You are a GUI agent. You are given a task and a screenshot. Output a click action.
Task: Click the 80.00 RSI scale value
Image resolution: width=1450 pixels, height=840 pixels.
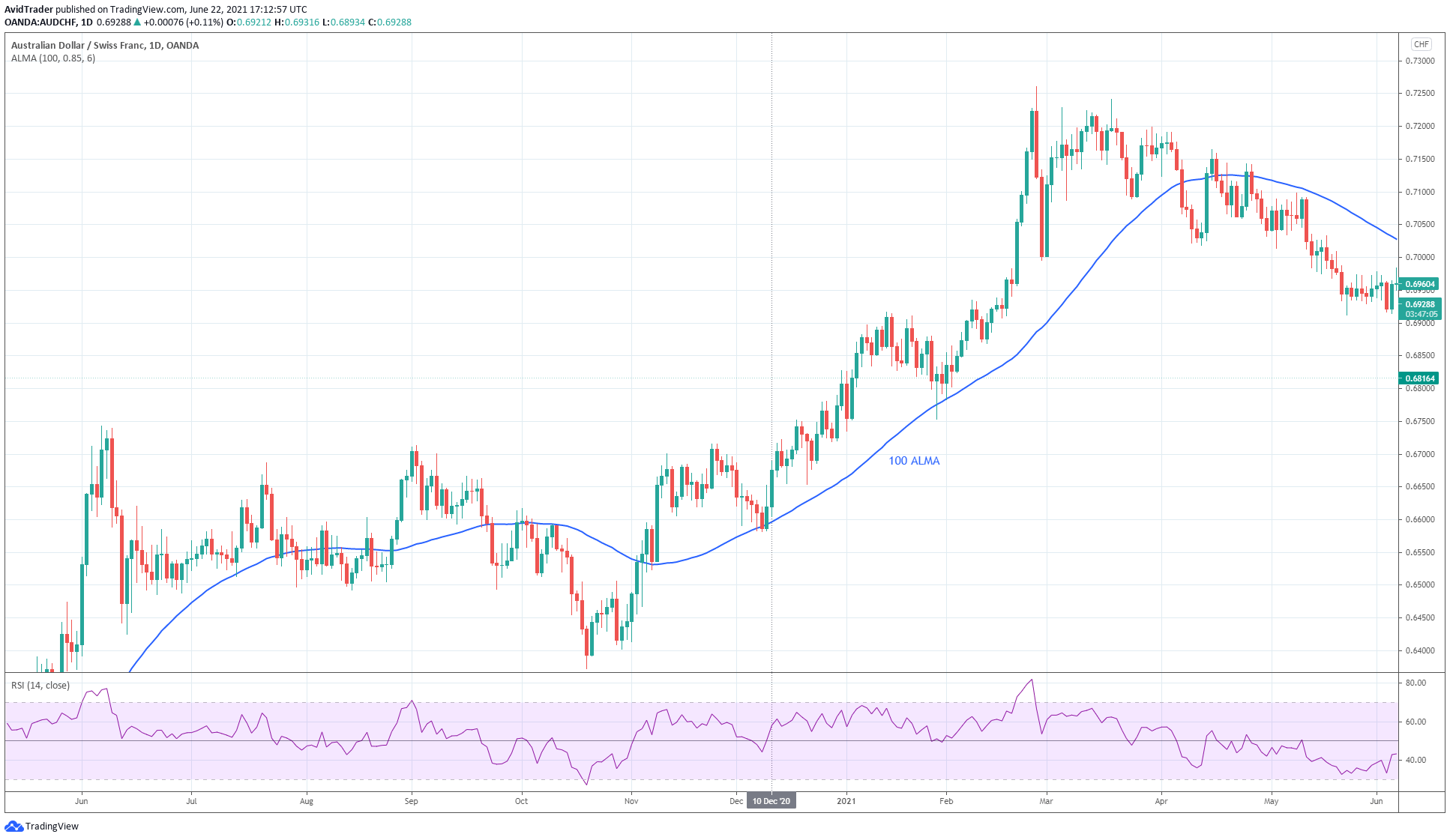pos(1416,683)
